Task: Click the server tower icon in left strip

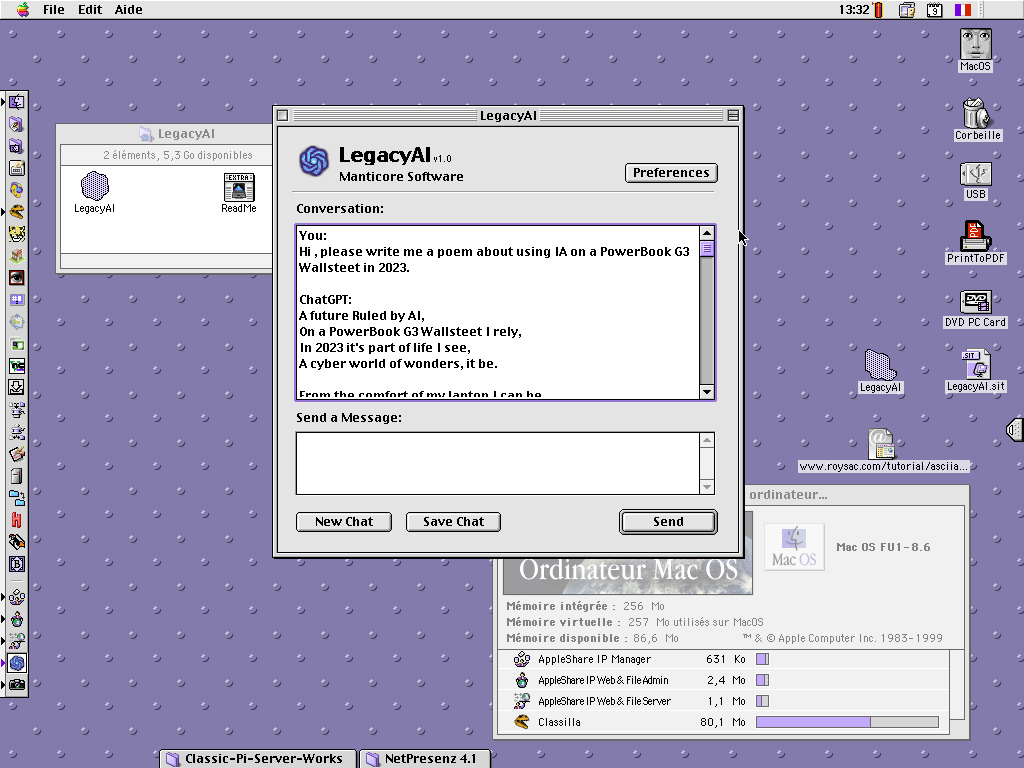Action: (x=16, y=476)
